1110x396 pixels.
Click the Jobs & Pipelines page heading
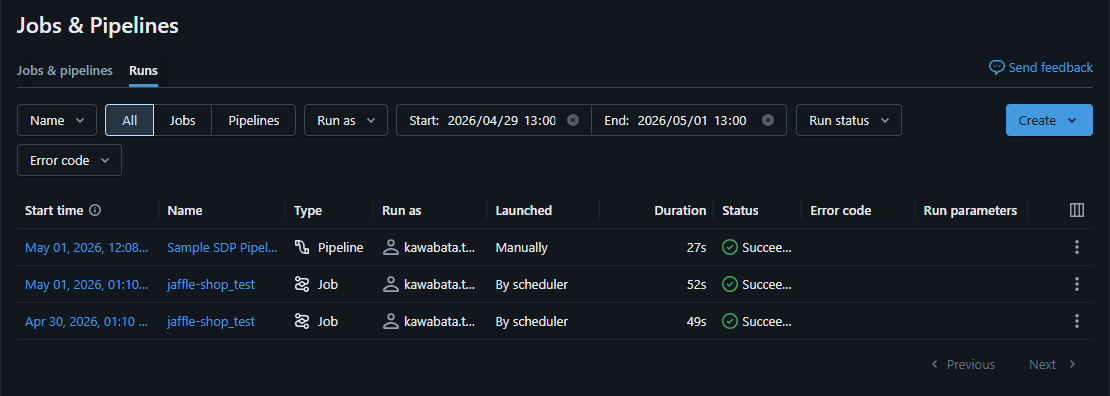click(98, 26)
